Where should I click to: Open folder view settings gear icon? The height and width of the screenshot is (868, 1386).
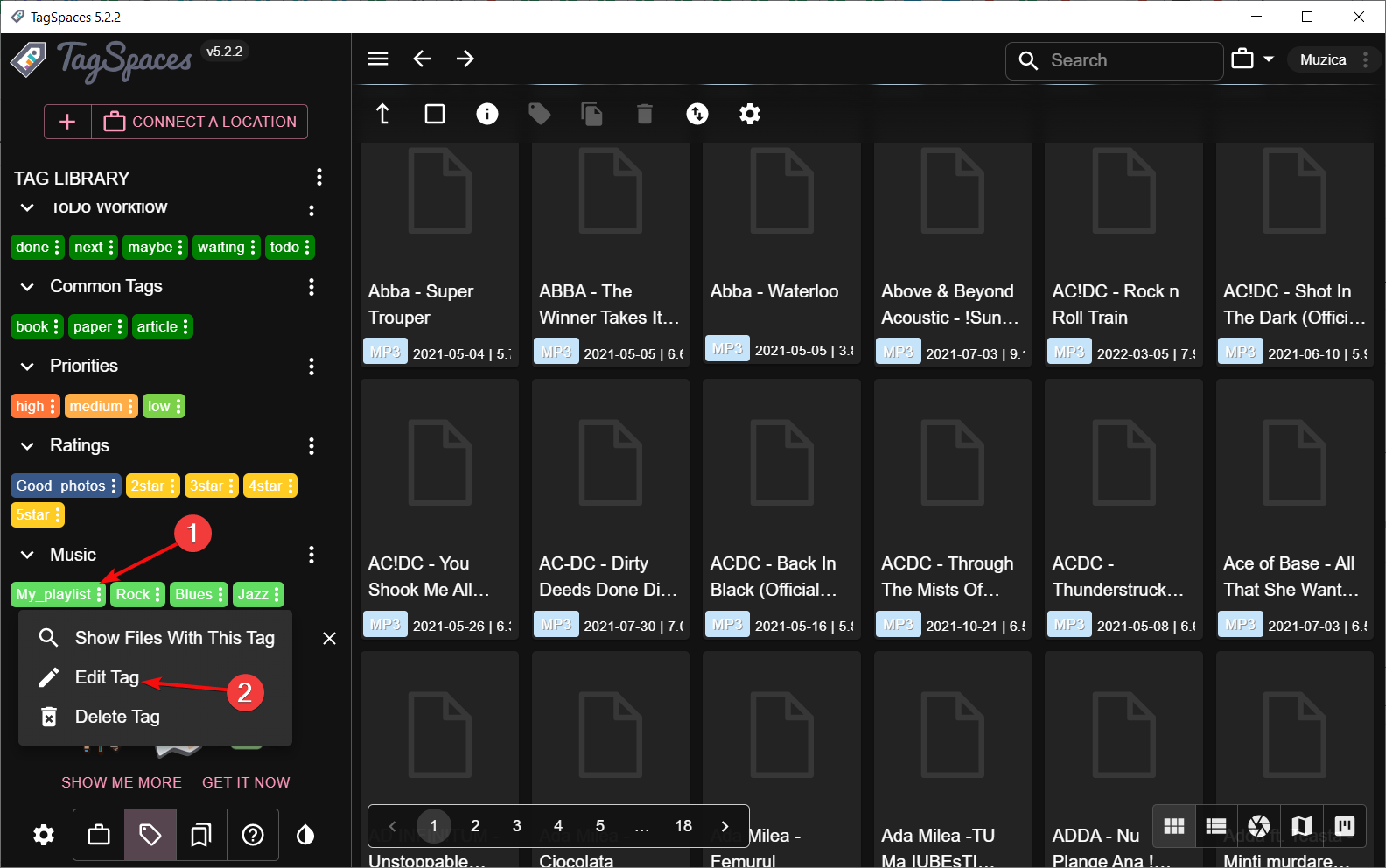(750, 114)
